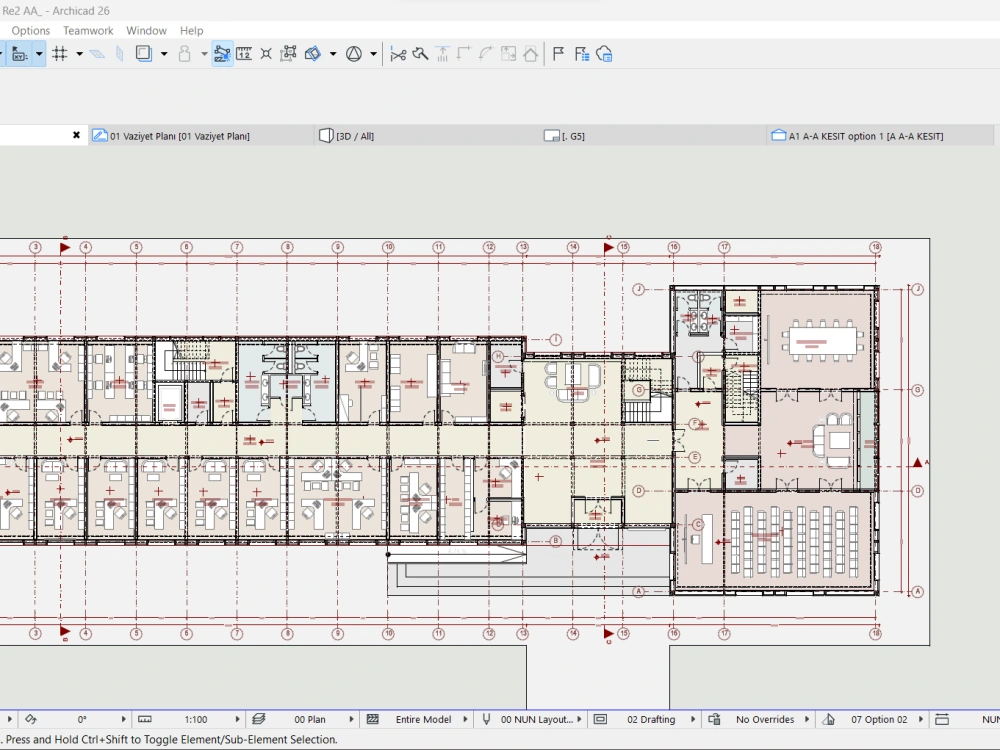Click the automatic dimensioning '12' icon
1000x750 pixels.
click(x=242, y=53)
